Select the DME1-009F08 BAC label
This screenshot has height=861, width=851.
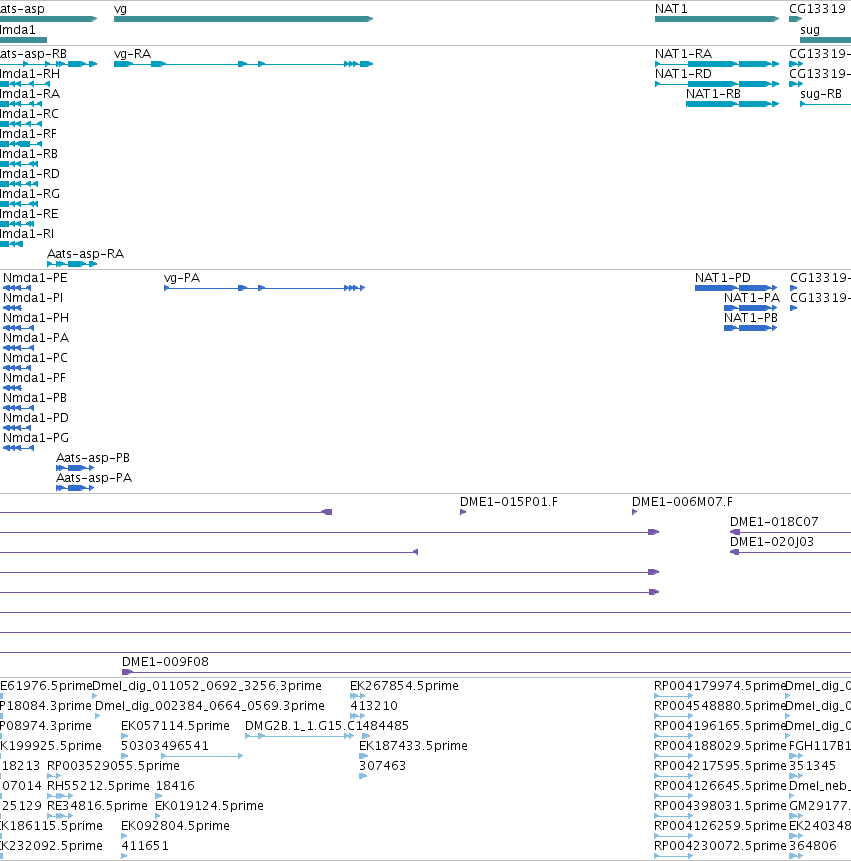[165, 662]
